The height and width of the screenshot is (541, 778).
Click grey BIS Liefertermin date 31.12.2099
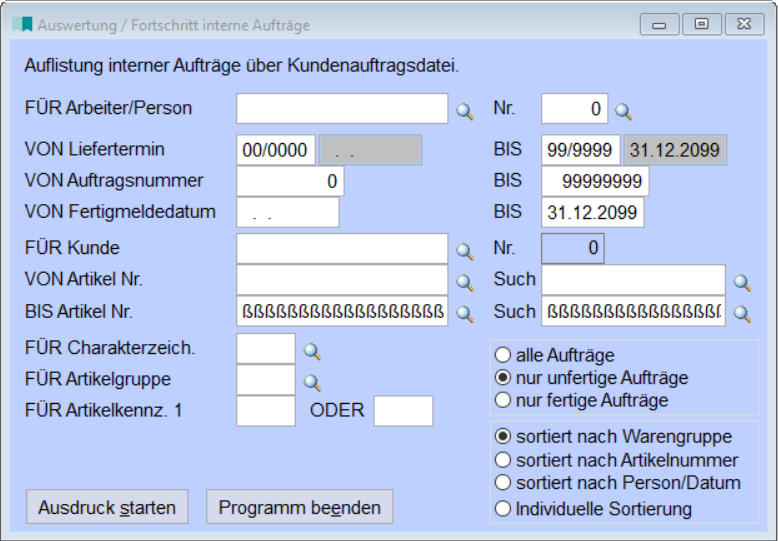(675, 149)
